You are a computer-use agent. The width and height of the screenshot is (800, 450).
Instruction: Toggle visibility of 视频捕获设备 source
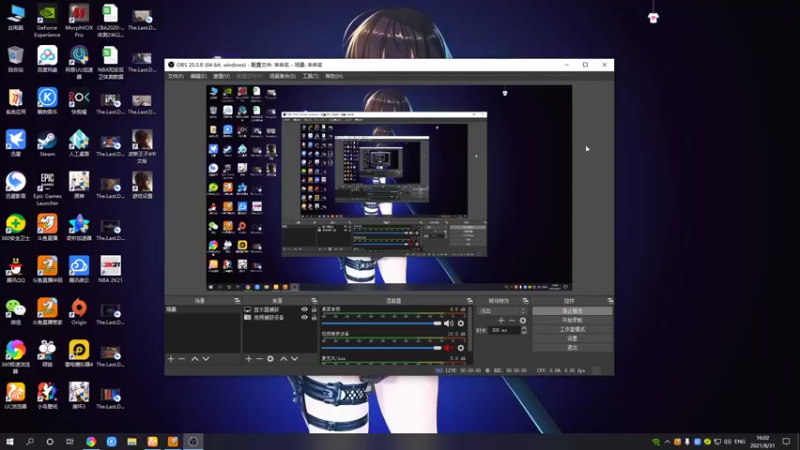coord(305,317)
